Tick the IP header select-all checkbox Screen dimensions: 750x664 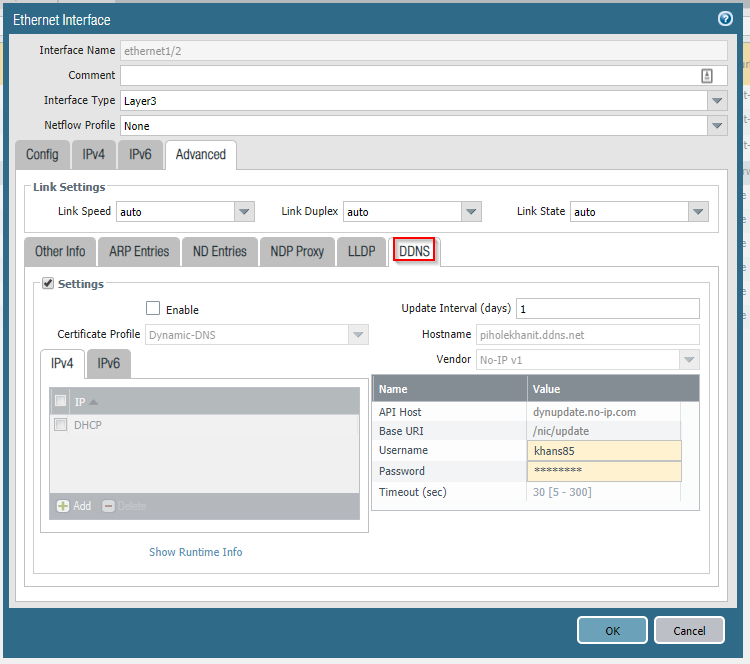point(61,401)
